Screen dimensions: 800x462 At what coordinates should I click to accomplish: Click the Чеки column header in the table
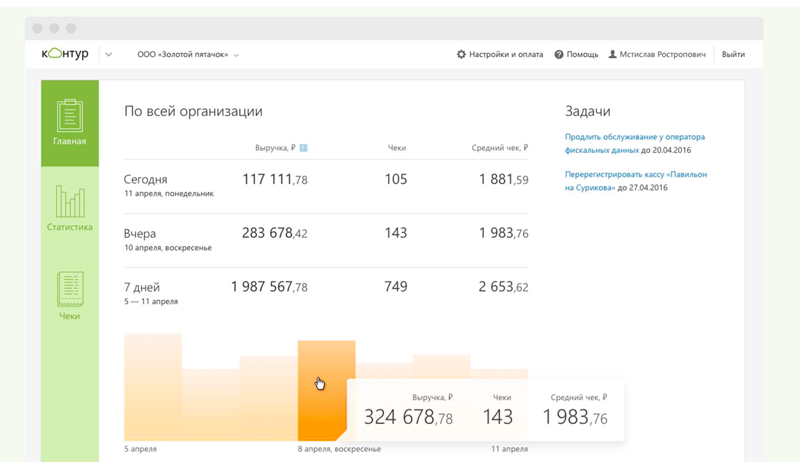tap(396, 148)
